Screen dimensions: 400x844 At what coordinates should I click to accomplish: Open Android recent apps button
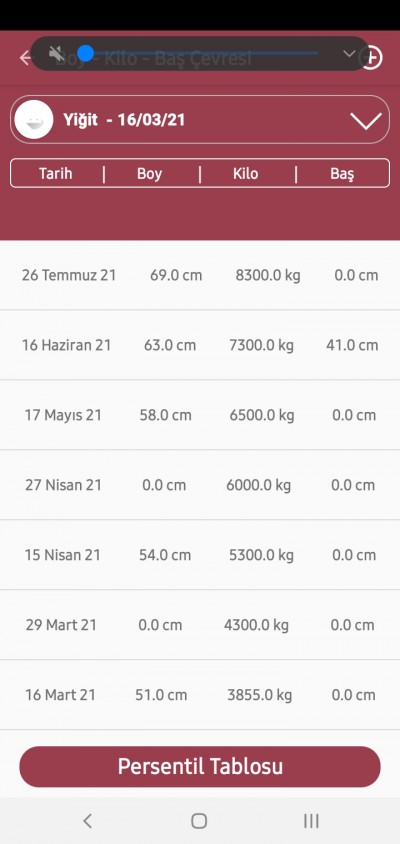click(x=311, y=821)
